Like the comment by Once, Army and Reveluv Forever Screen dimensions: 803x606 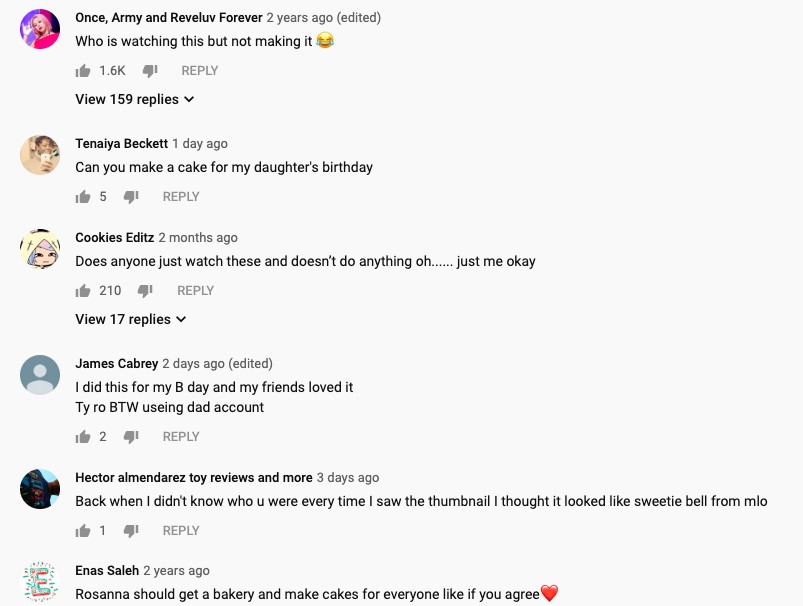[x=83, y=71]
